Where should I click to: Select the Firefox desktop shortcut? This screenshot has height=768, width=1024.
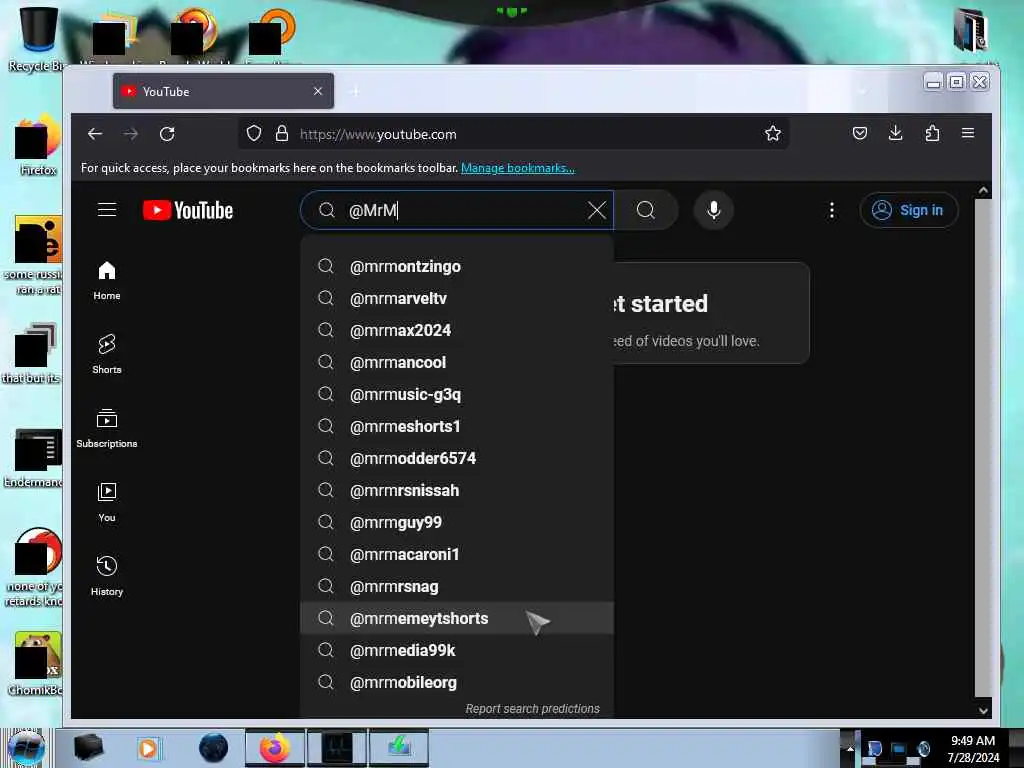pos(38,145)
